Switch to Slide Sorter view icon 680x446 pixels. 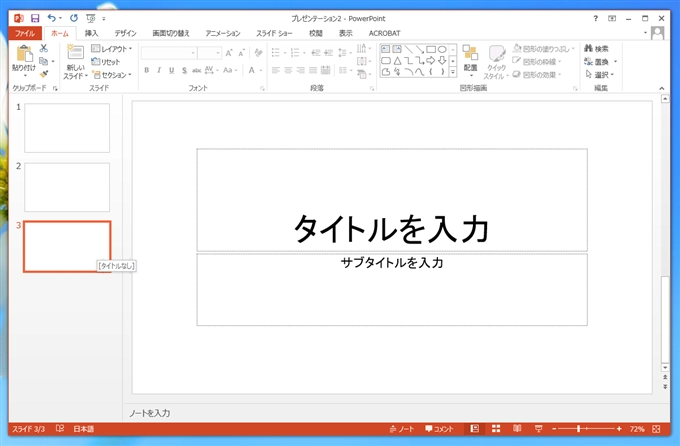click(x=496, y=428)
